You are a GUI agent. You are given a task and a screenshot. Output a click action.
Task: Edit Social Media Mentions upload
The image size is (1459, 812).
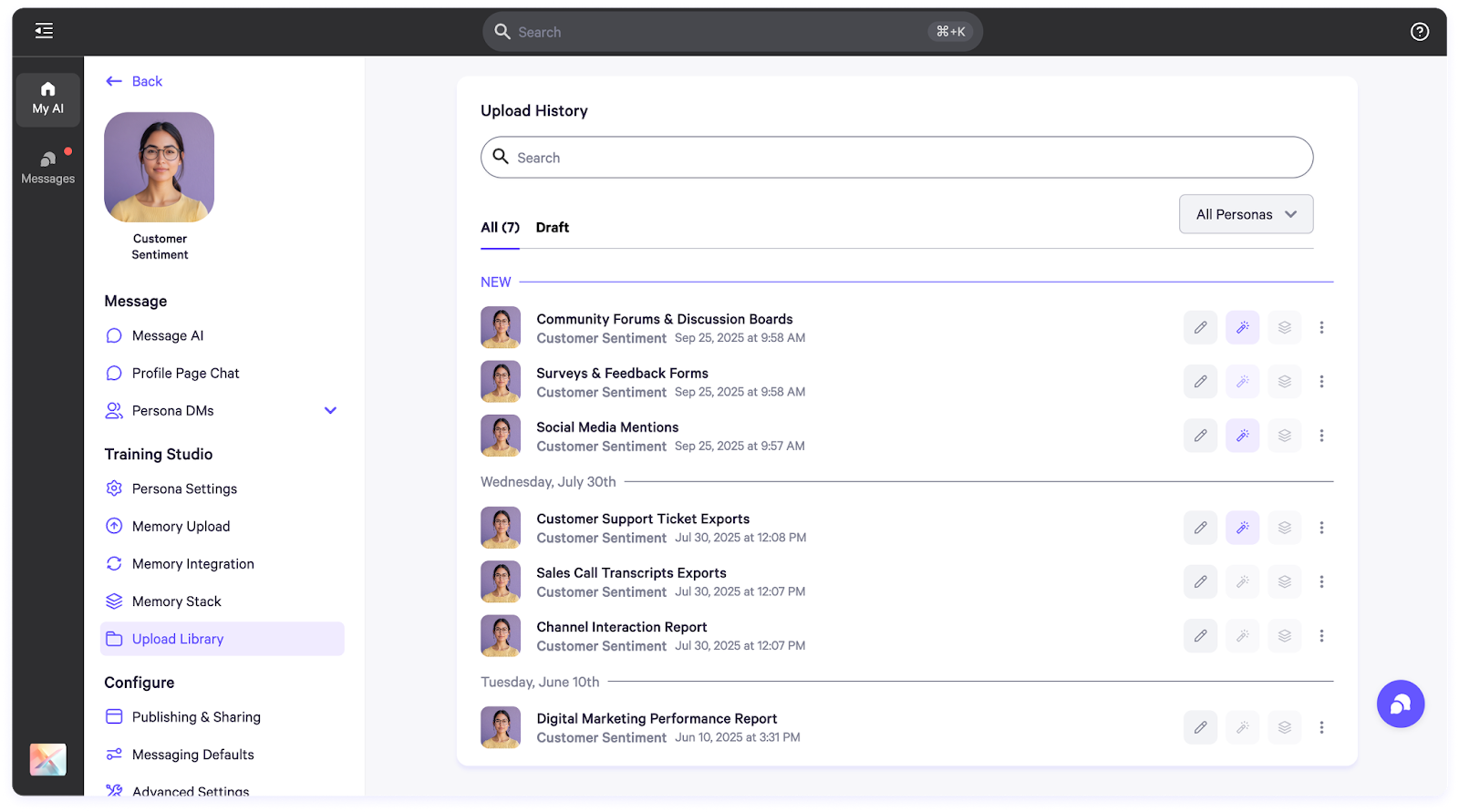tap(1200, 436)
